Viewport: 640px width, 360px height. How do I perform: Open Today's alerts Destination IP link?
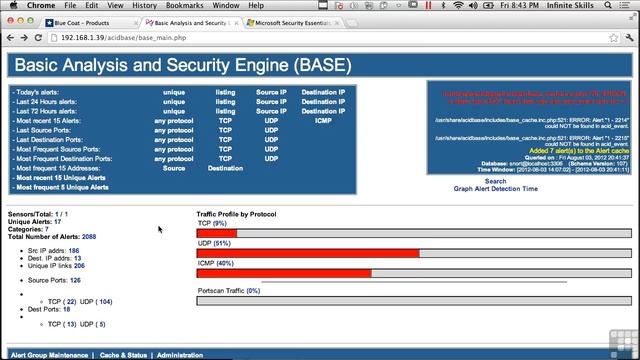(323, 92)
